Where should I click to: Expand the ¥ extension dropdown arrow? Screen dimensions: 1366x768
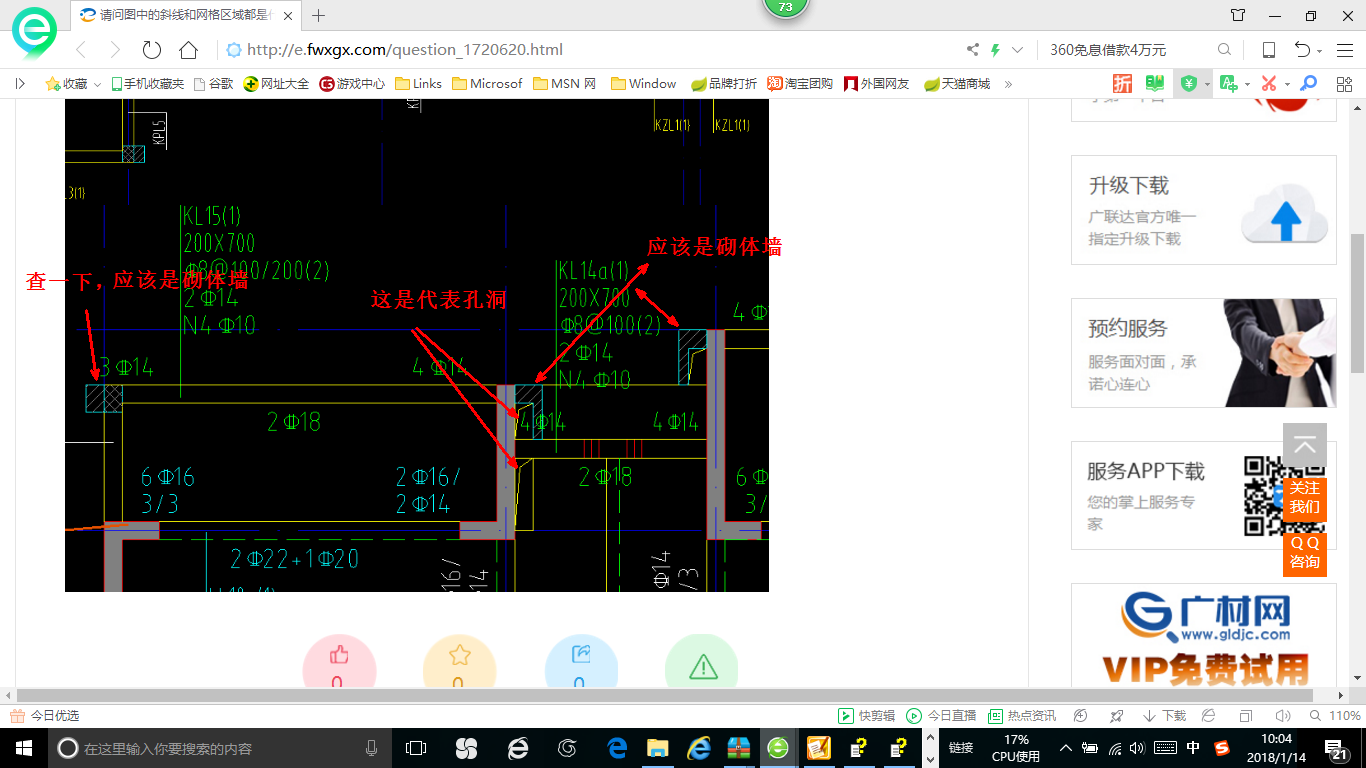click(1207, 85)
